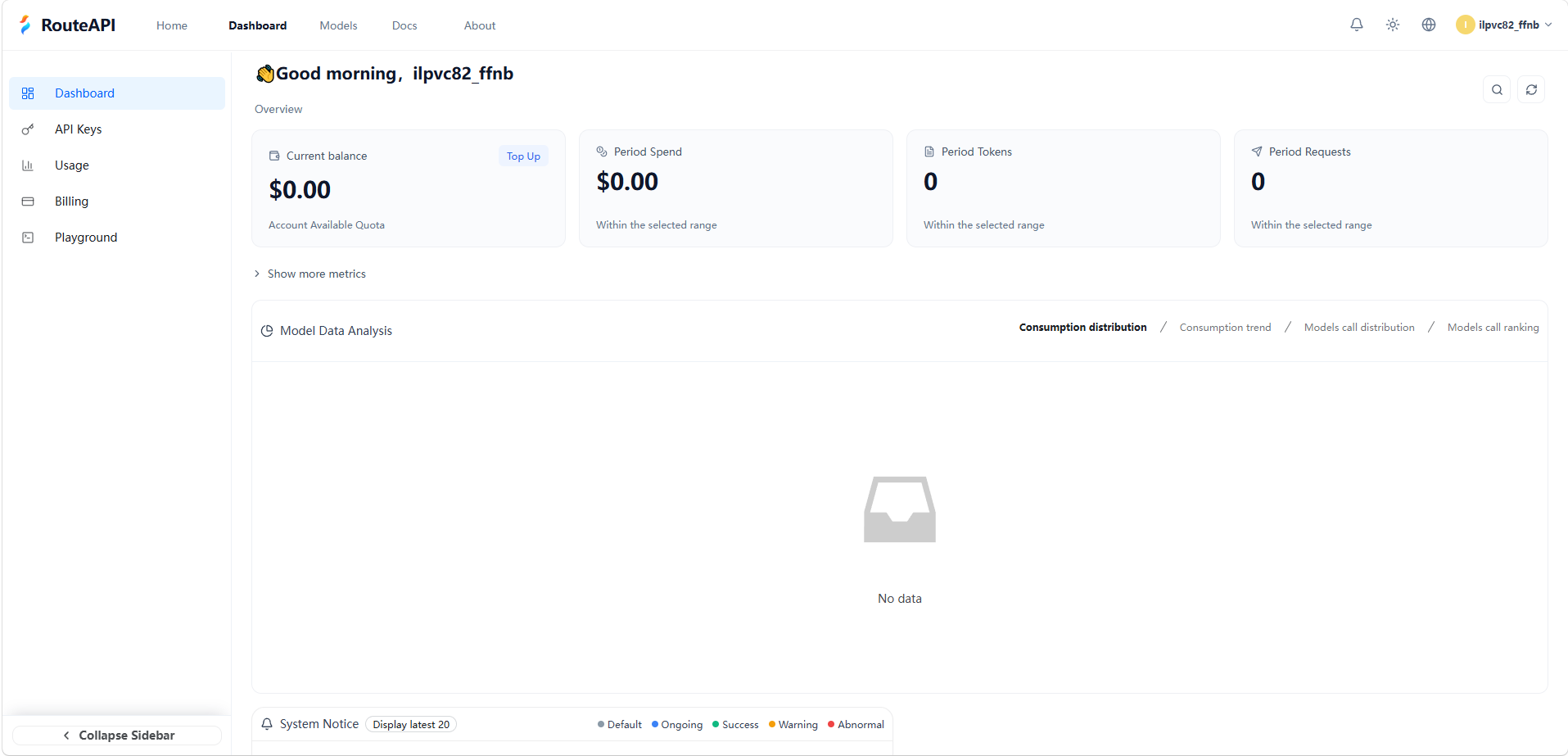Click the blue Ongoing legend dot
The width and height of the screenshot is (1568, 756).
[x=655, y=724]
